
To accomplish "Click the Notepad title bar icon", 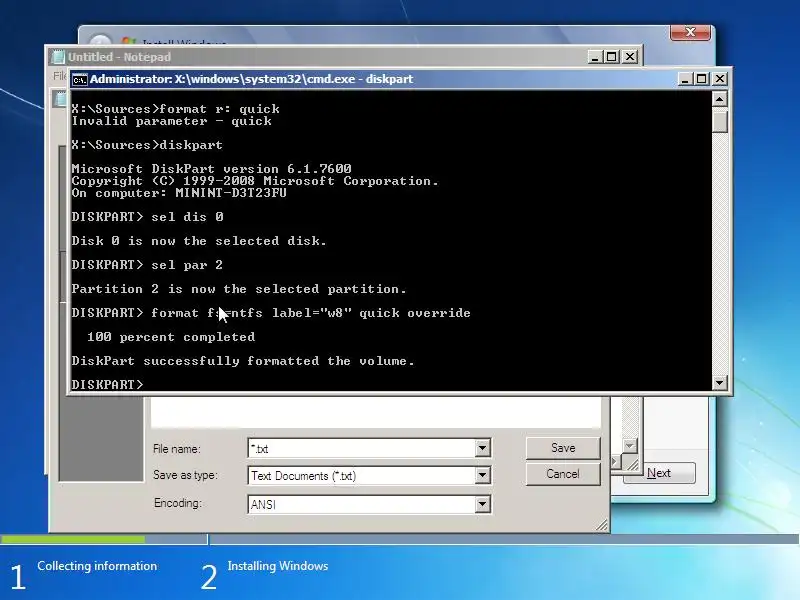I will (59, 57).
